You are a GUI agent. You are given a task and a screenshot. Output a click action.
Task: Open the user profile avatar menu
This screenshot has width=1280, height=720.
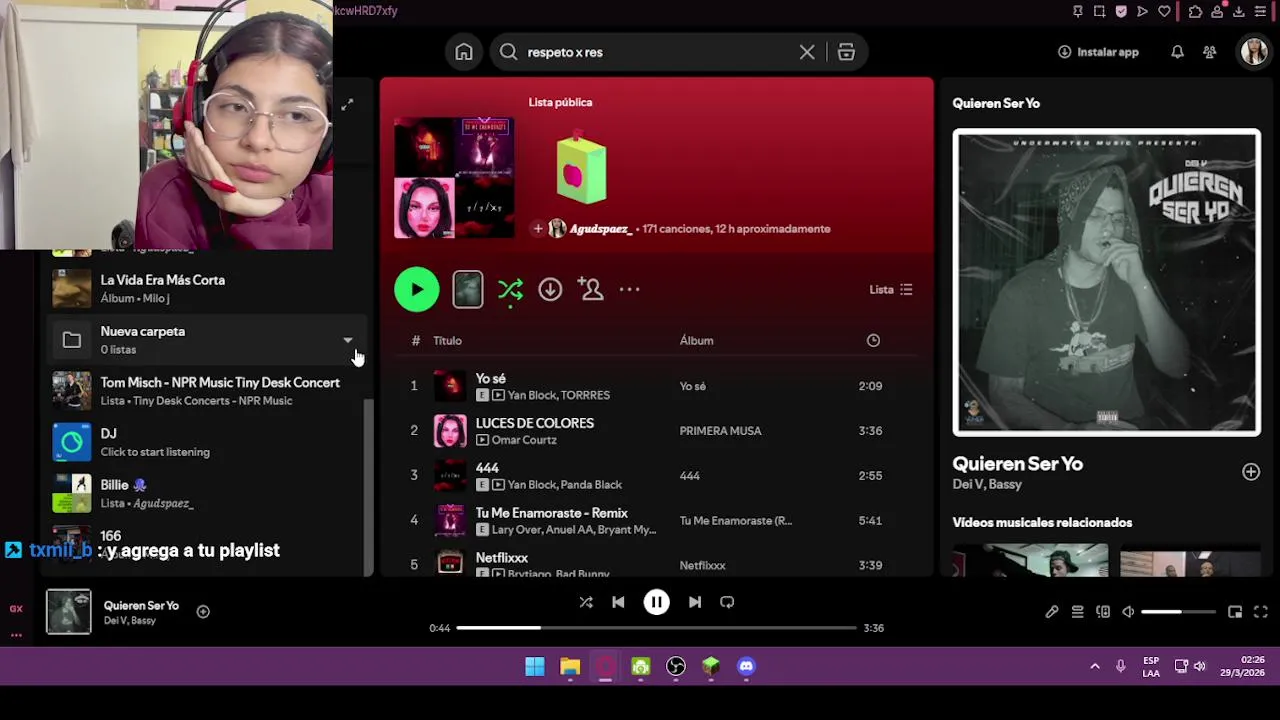click(x=1254, y=52)
